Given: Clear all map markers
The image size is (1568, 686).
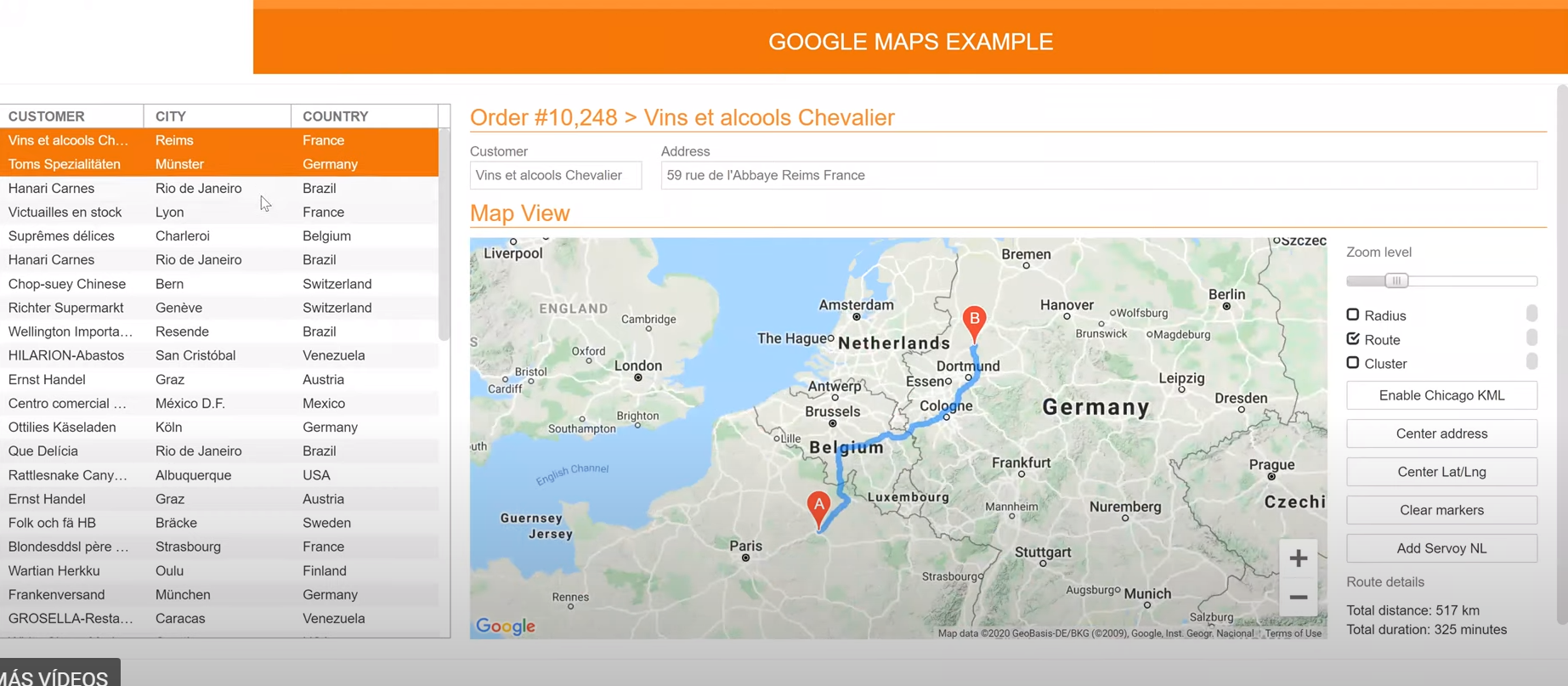Looking at the screenshot, I should [x=1441, y=509].
